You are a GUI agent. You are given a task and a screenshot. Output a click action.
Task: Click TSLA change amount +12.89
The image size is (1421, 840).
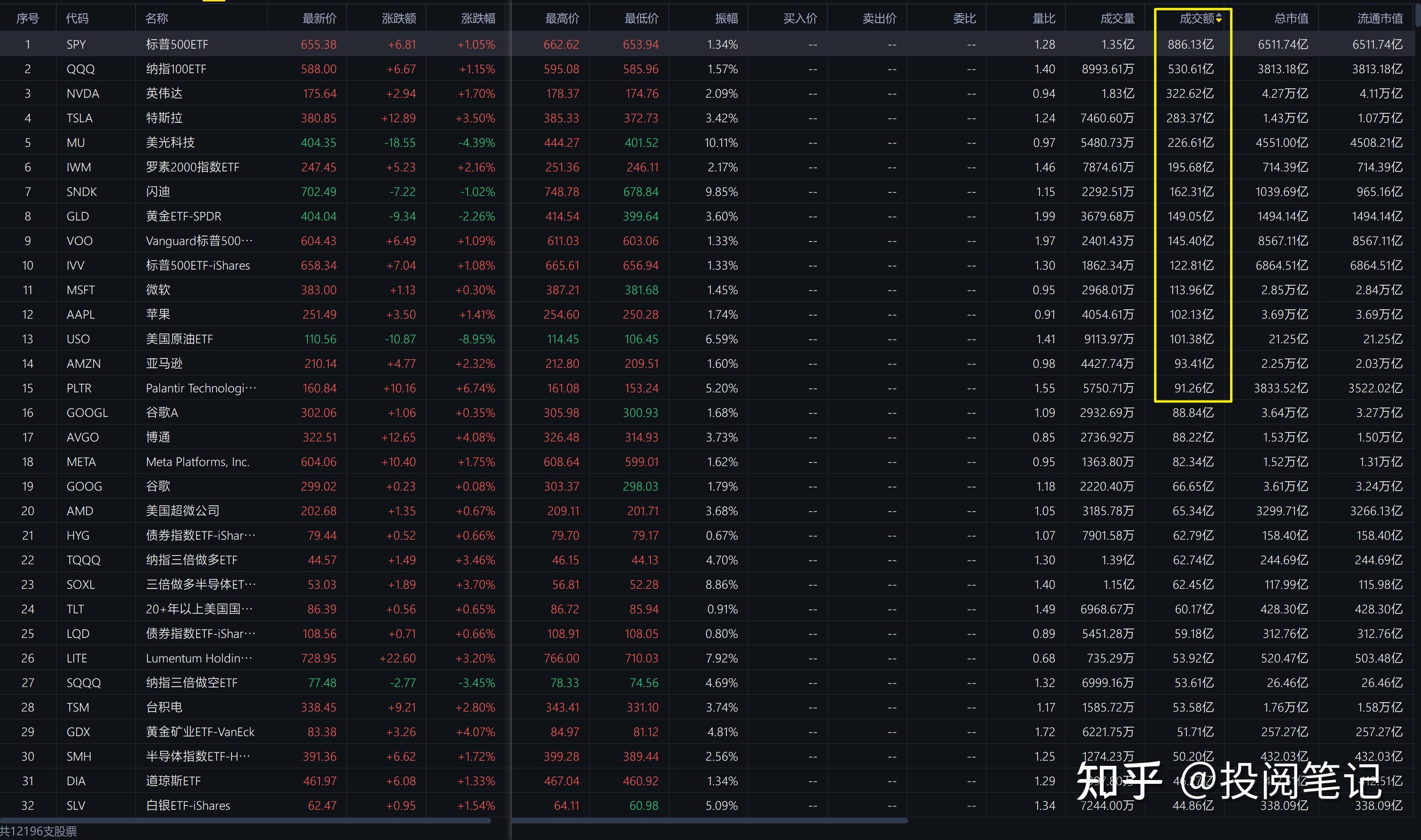[x=399, y=119]
